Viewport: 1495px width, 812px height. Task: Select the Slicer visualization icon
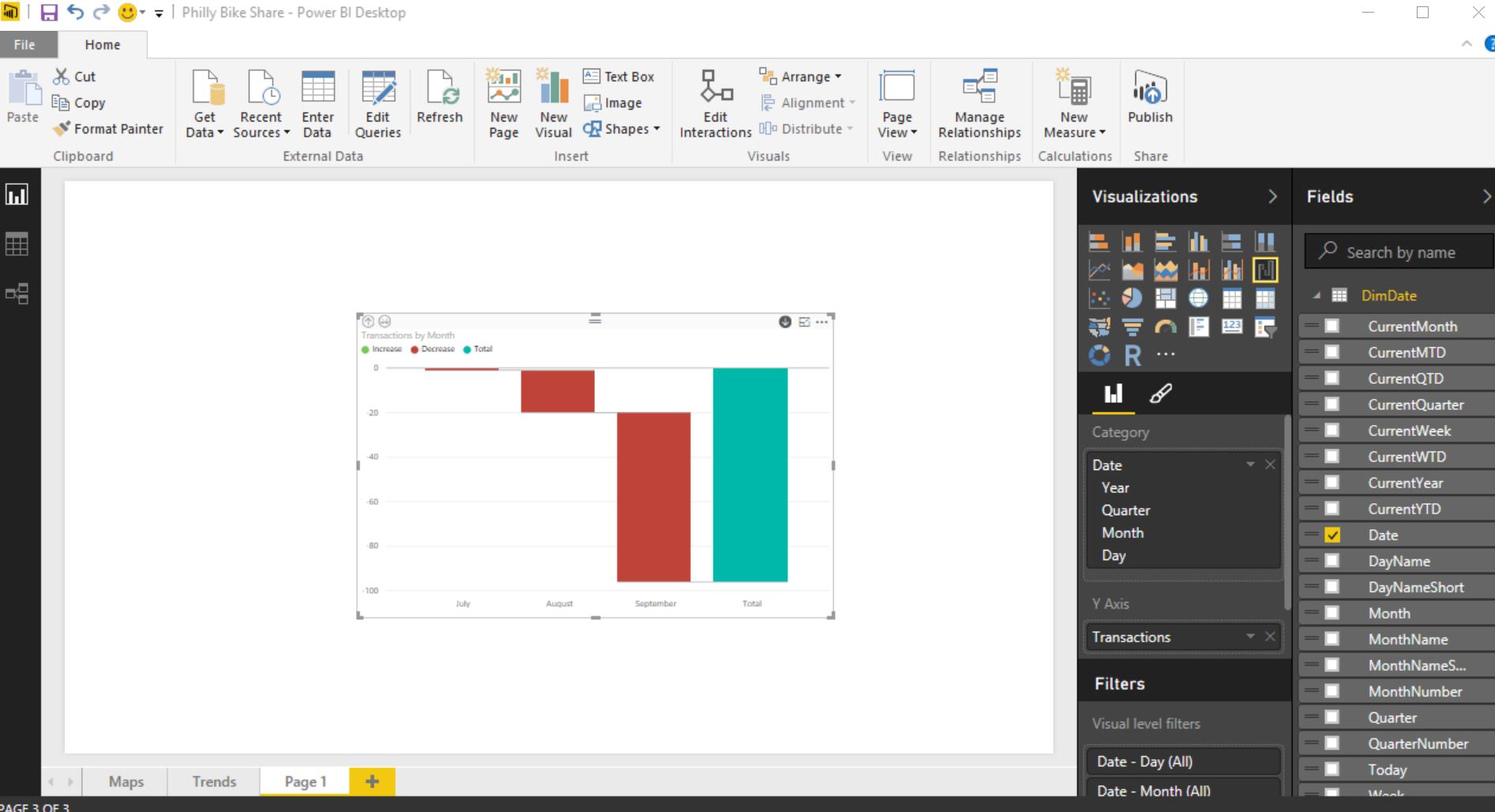pos(1265,326)
